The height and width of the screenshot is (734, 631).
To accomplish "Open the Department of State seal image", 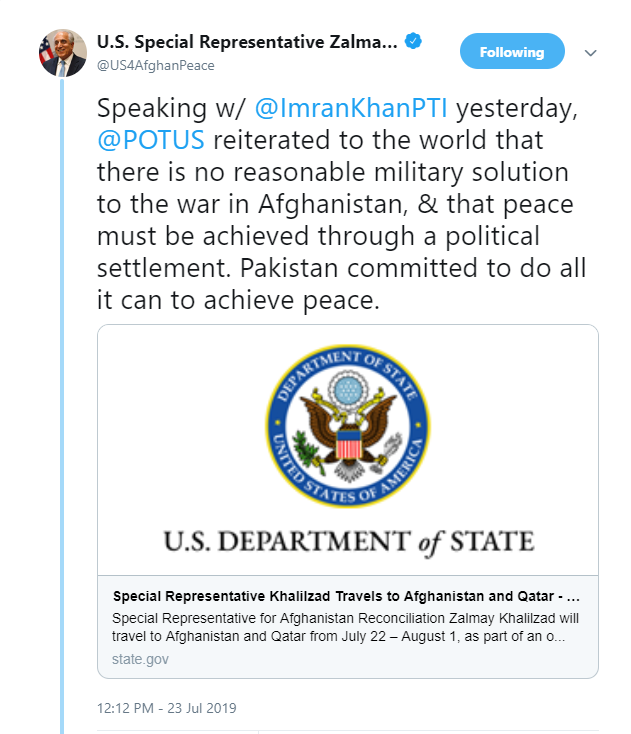I will 348,426.
